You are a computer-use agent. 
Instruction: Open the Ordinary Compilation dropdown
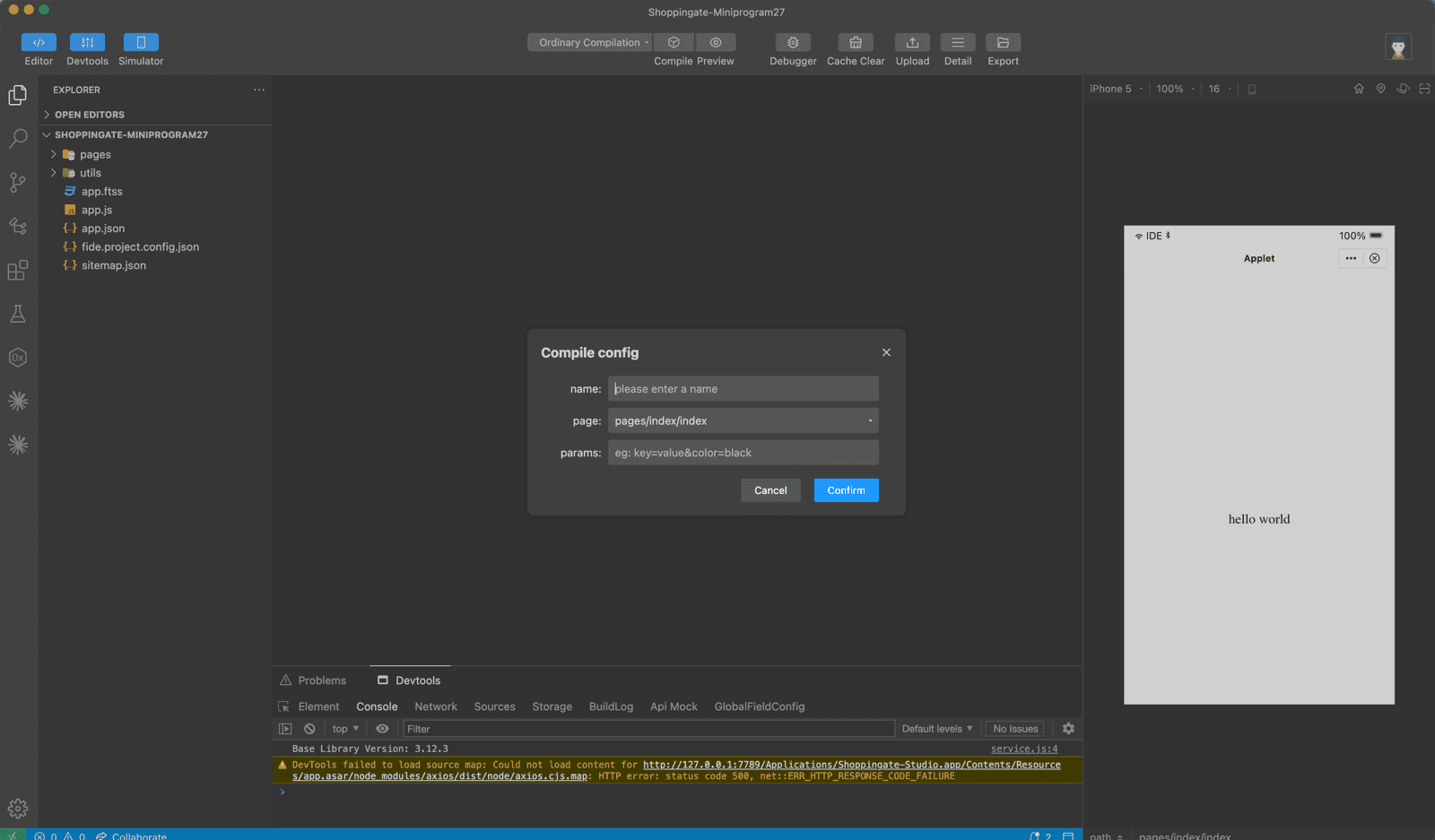(x=590, y=42)
